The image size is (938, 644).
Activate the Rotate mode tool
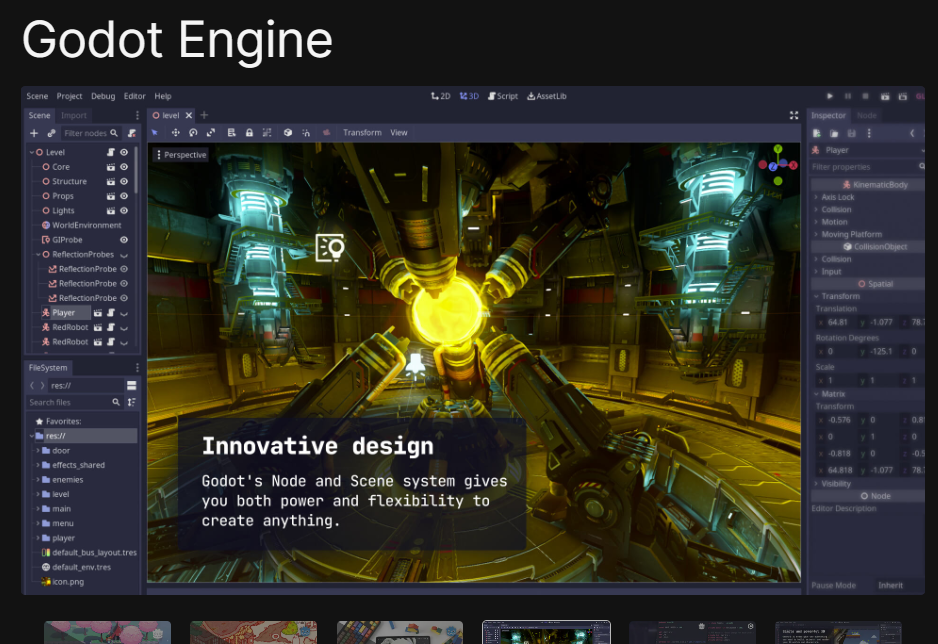(193, 133)
